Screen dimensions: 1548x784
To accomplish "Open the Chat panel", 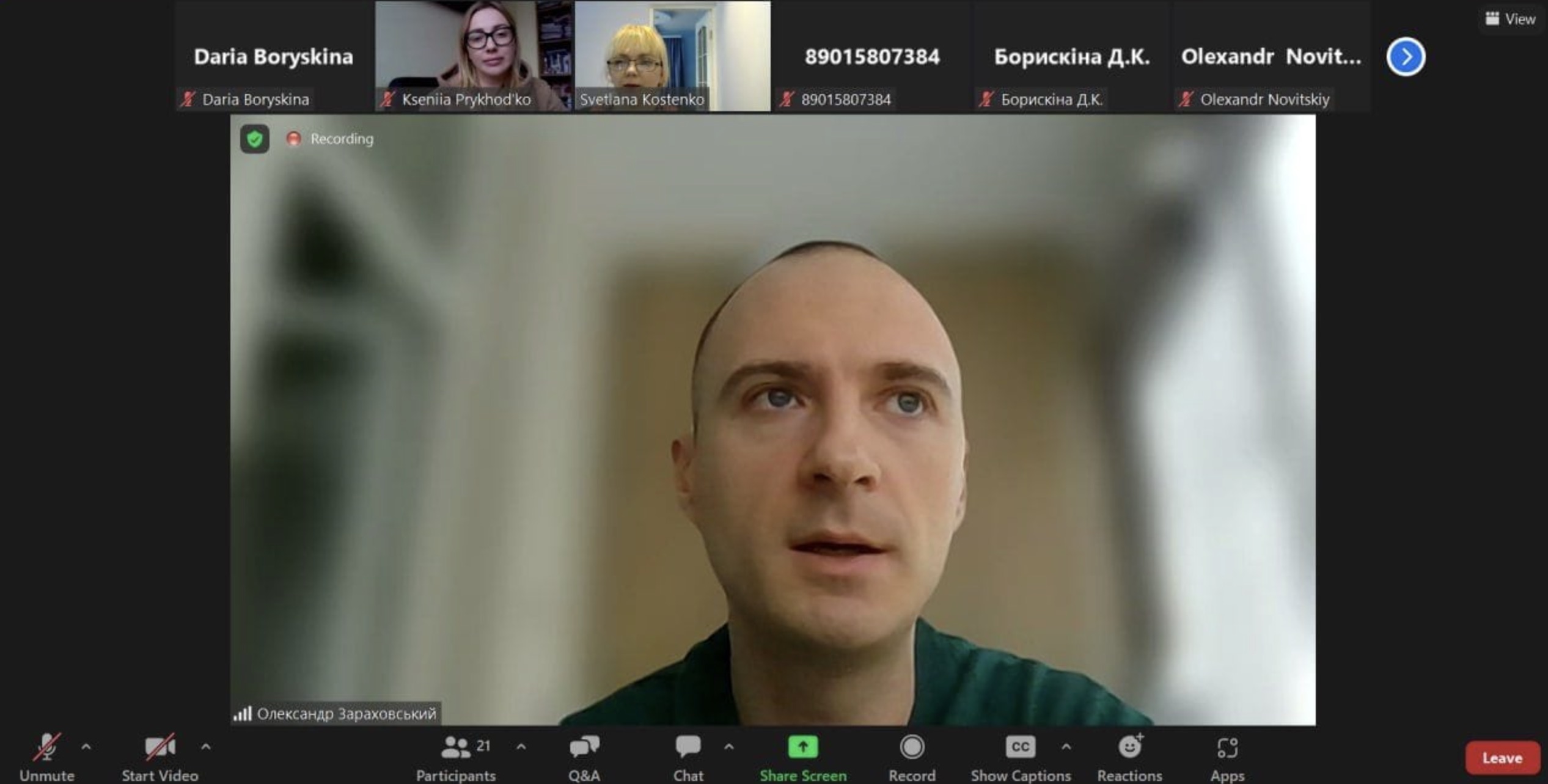I will (688, 758).
